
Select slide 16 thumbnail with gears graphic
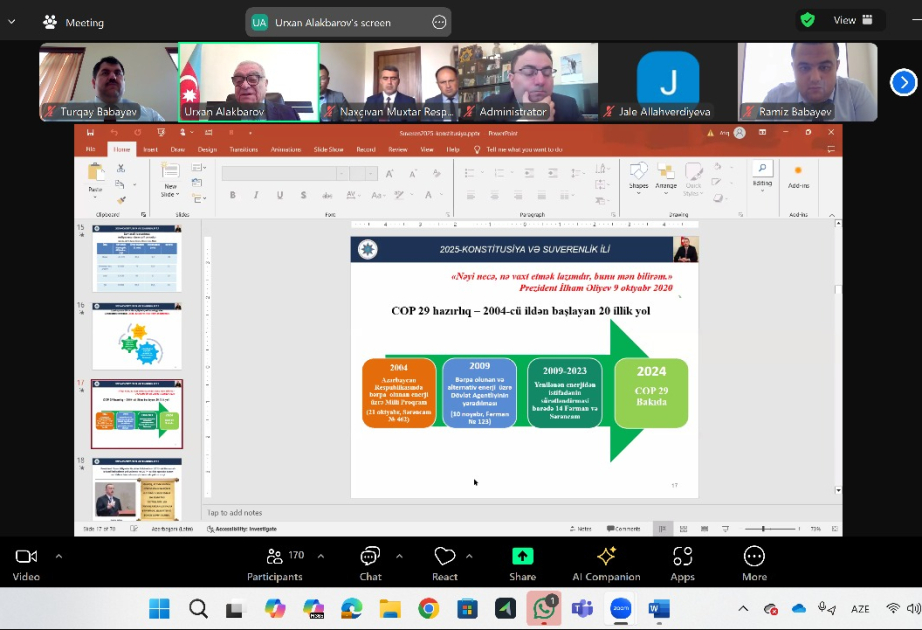click(136, 336)
